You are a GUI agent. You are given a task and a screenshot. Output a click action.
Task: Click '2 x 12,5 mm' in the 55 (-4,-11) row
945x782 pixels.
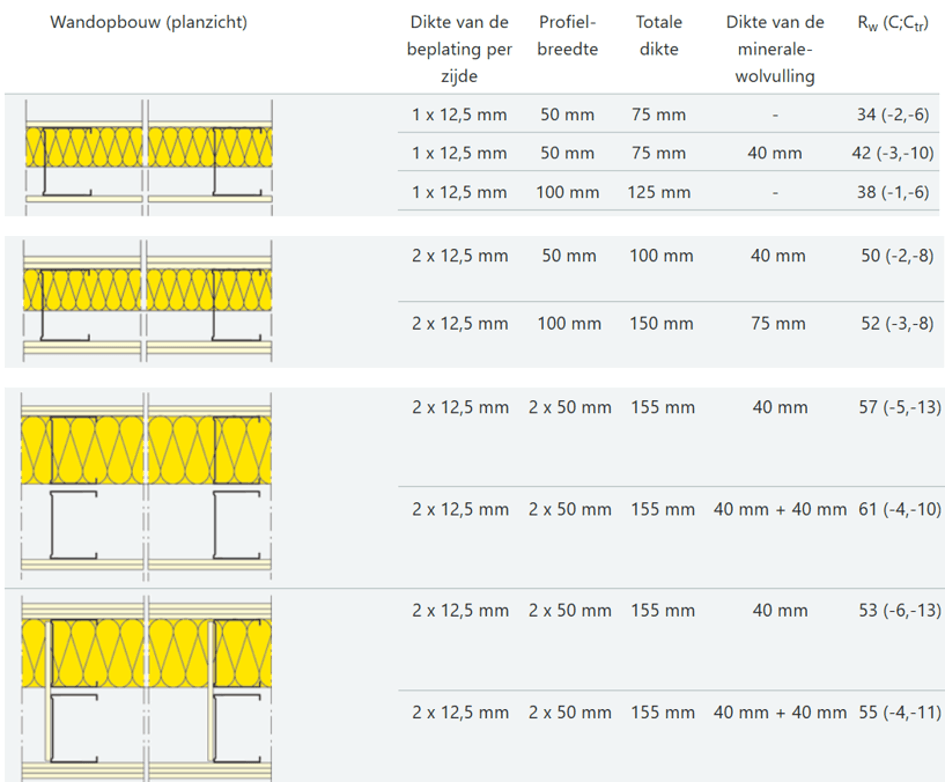pos(460,712)
